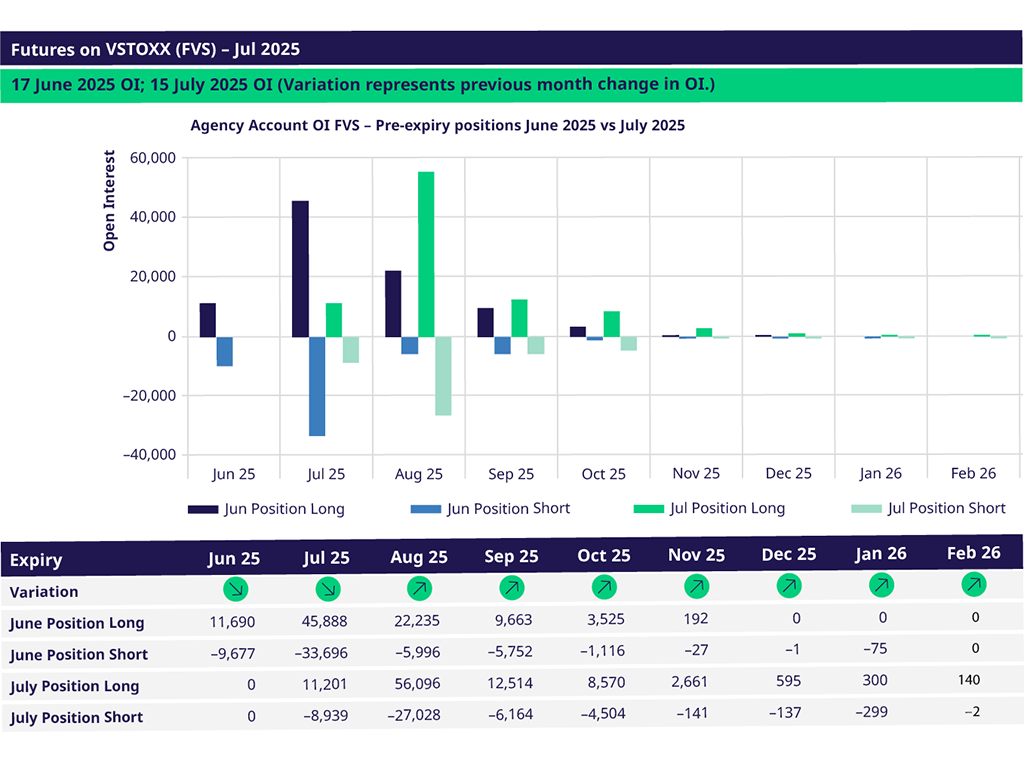Click the tall green Aug 25 long bar
The image size is (1024, 762).
[426, 254]
